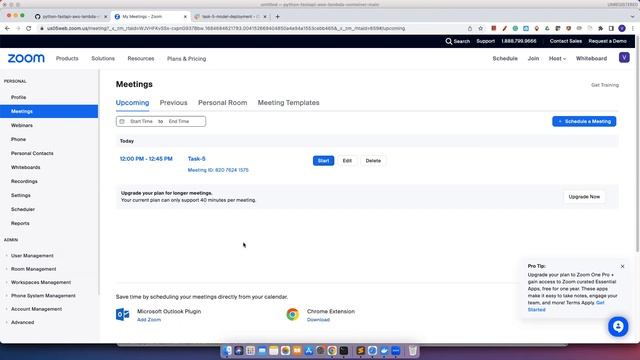Expand Phone System Management in sidebar
The width and height of the screenshot is (640, 360).
coord(43,296)
